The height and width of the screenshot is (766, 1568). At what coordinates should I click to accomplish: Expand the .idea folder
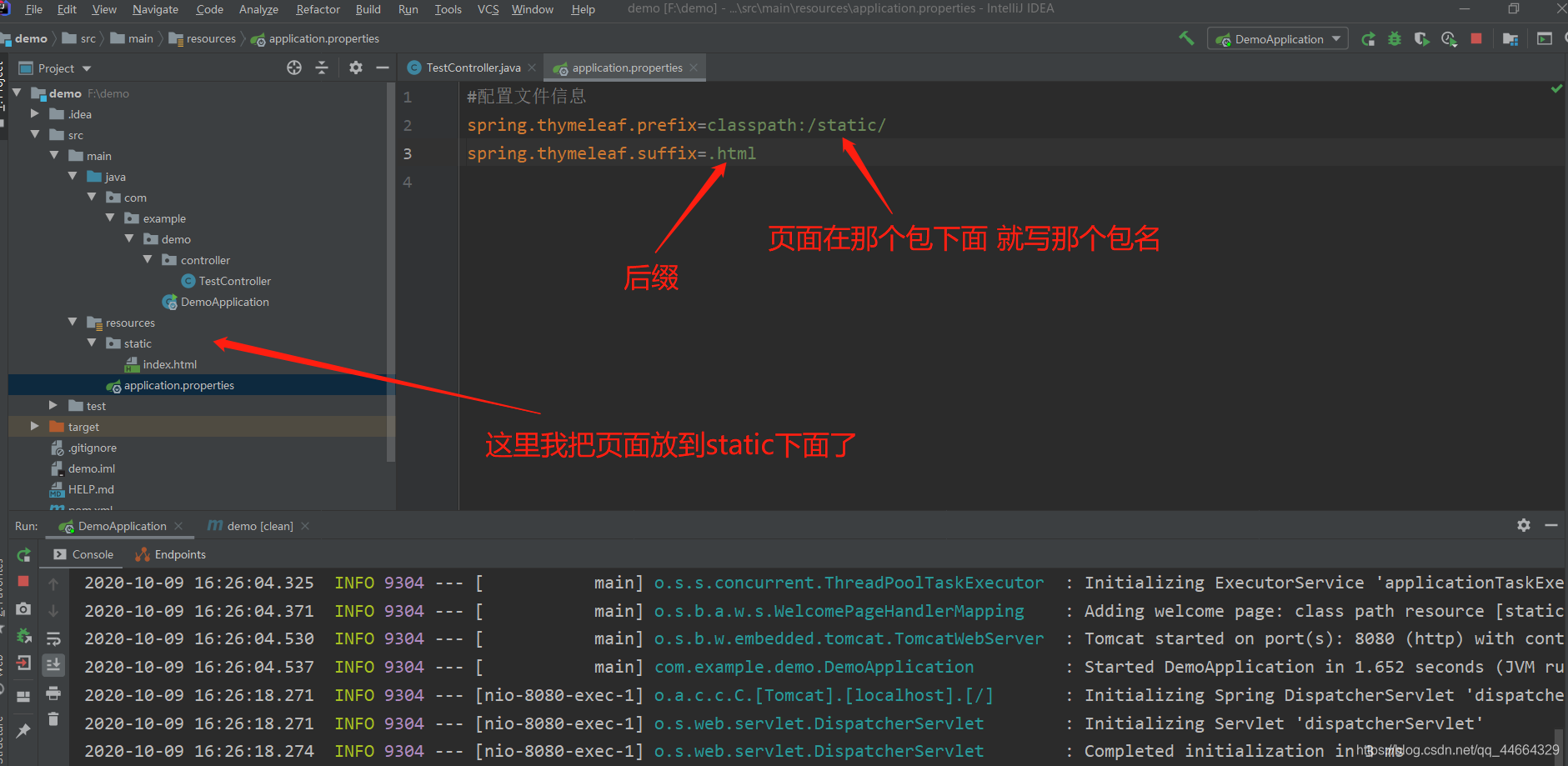[x=35, y=113]
